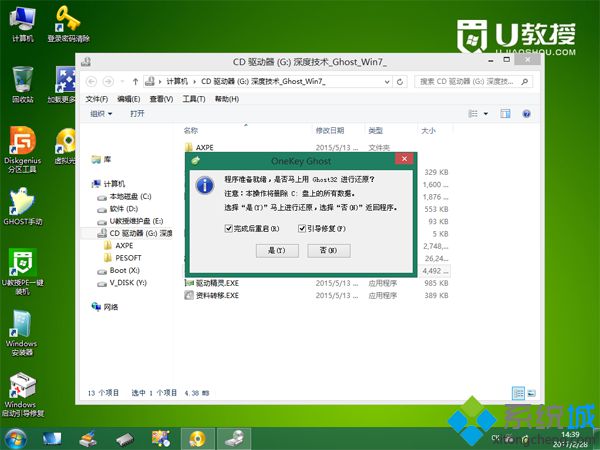Screen dimensions: 600x450
Task: Select CD 驱动器 (G:) in the tree
Action: [135, 233]
